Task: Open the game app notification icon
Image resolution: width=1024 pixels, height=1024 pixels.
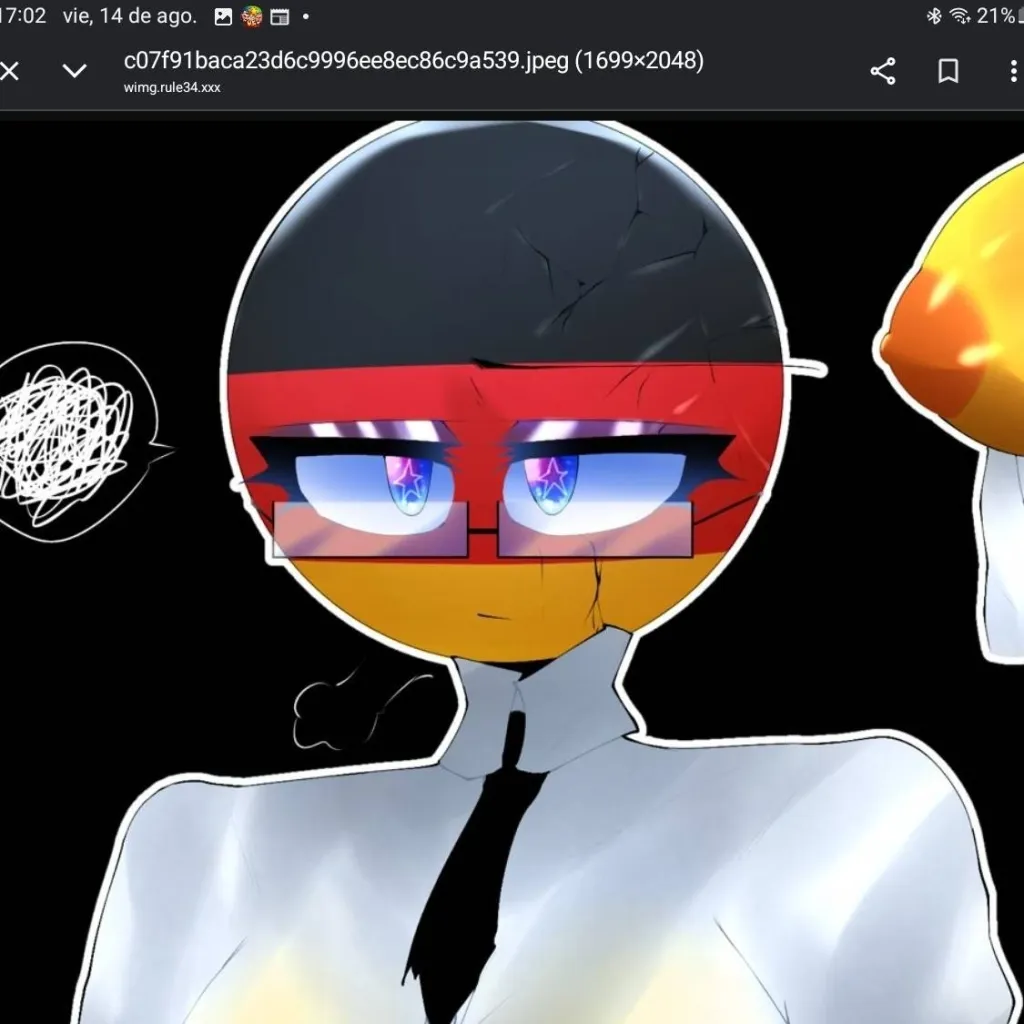Action: point(251,16)
